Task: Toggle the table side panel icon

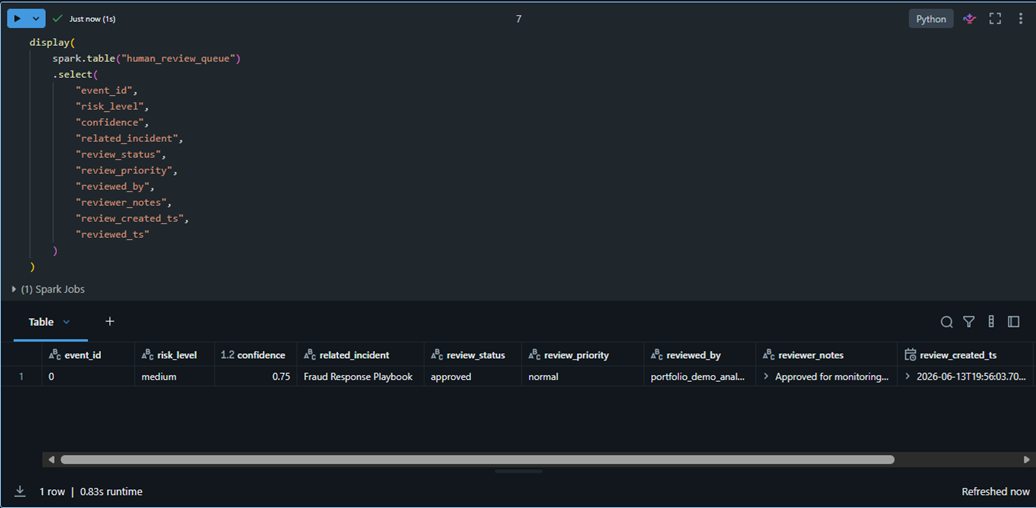Action: click(x=1014, y=322)
